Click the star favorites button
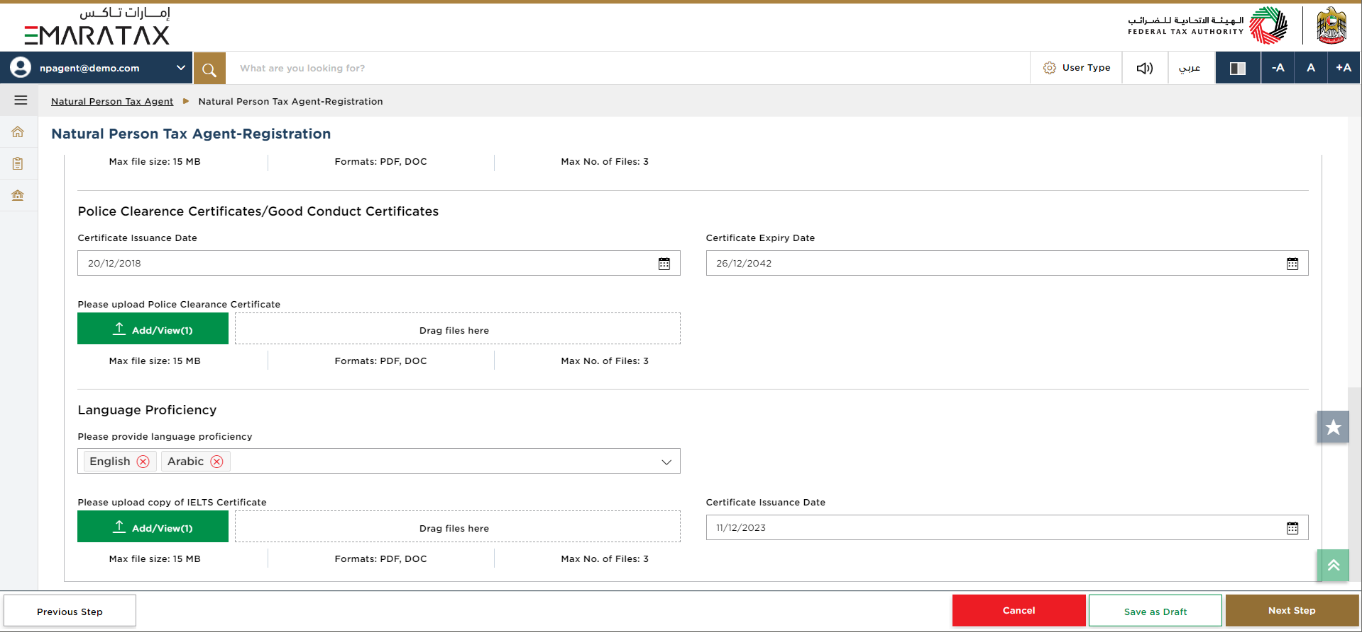The width and height of the screenshot is (1362, 632). click(x=1333, y=427)
